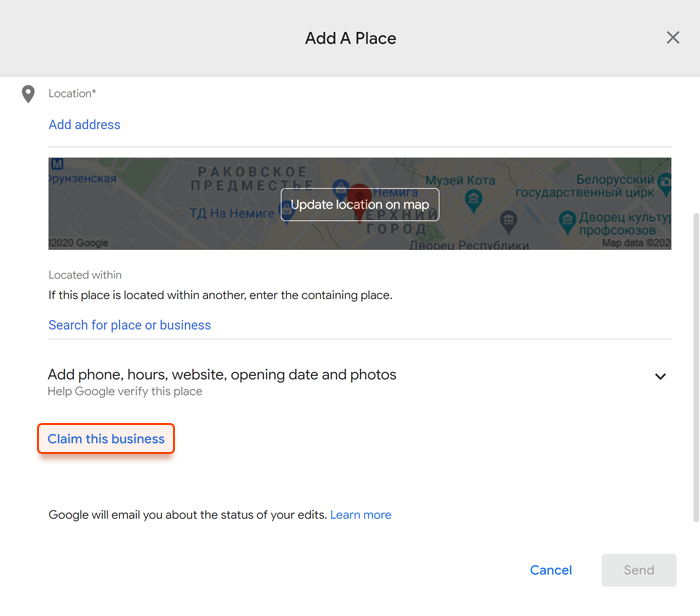Click the Немига blue metro station pin
Screen dimensions: 700x616
coord(341,189)
